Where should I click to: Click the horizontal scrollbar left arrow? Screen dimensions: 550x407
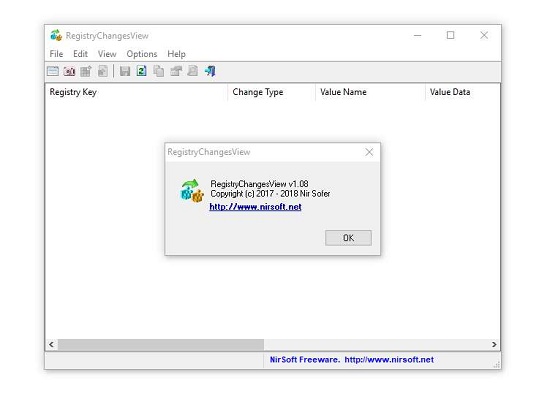point(52,344)
